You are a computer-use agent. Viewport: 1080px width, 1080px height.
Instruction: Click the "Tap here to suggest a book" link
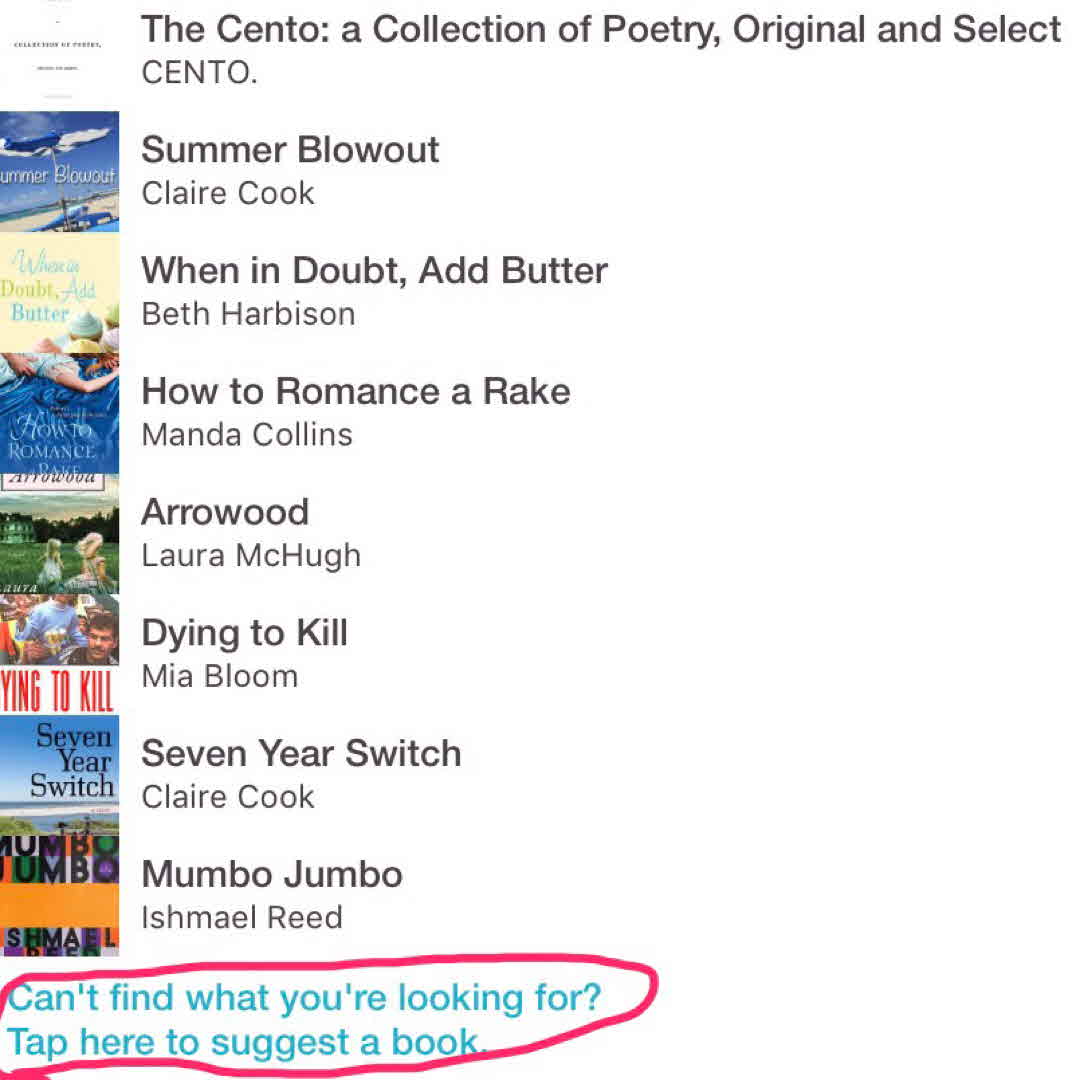[246, 1042]
